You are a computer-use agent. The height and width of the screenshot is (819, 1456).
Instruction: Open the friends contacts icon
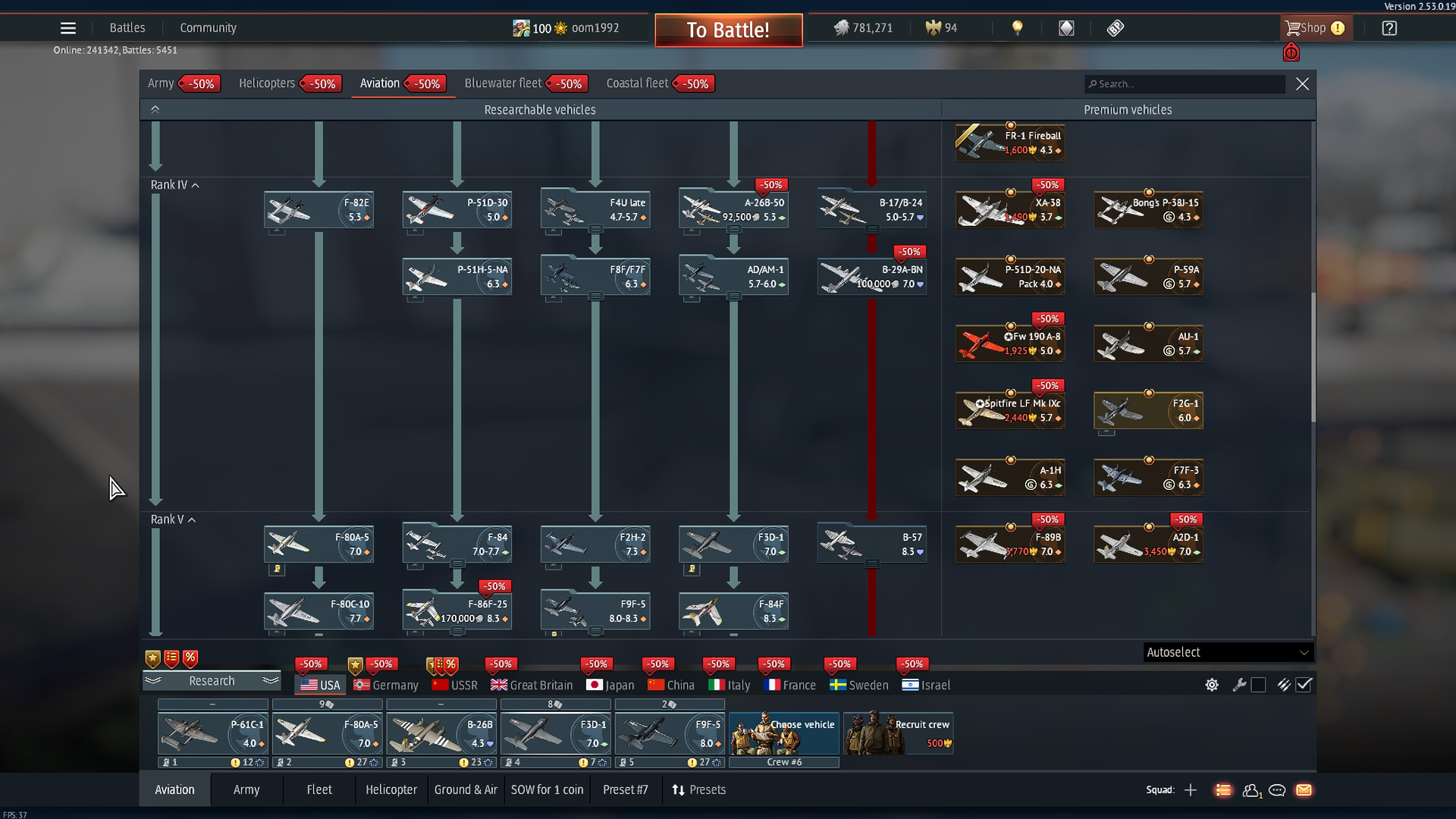pyautogui.click(x=1250, y=790)
